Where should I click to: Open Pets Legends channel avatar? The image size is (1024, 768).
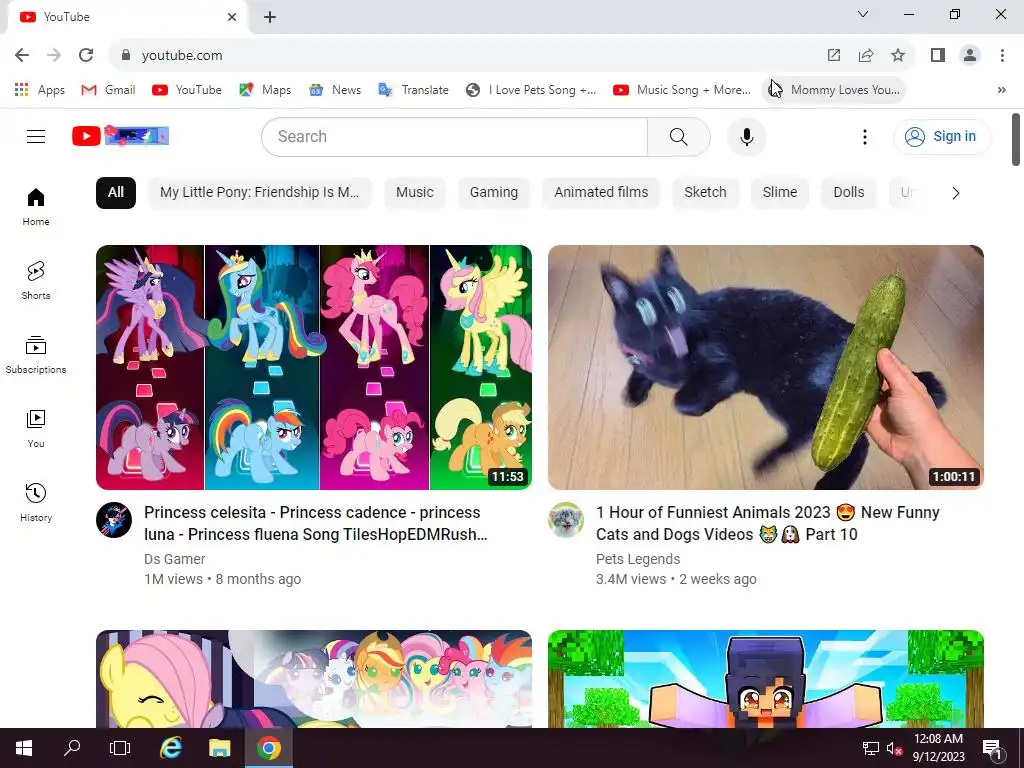566,520
